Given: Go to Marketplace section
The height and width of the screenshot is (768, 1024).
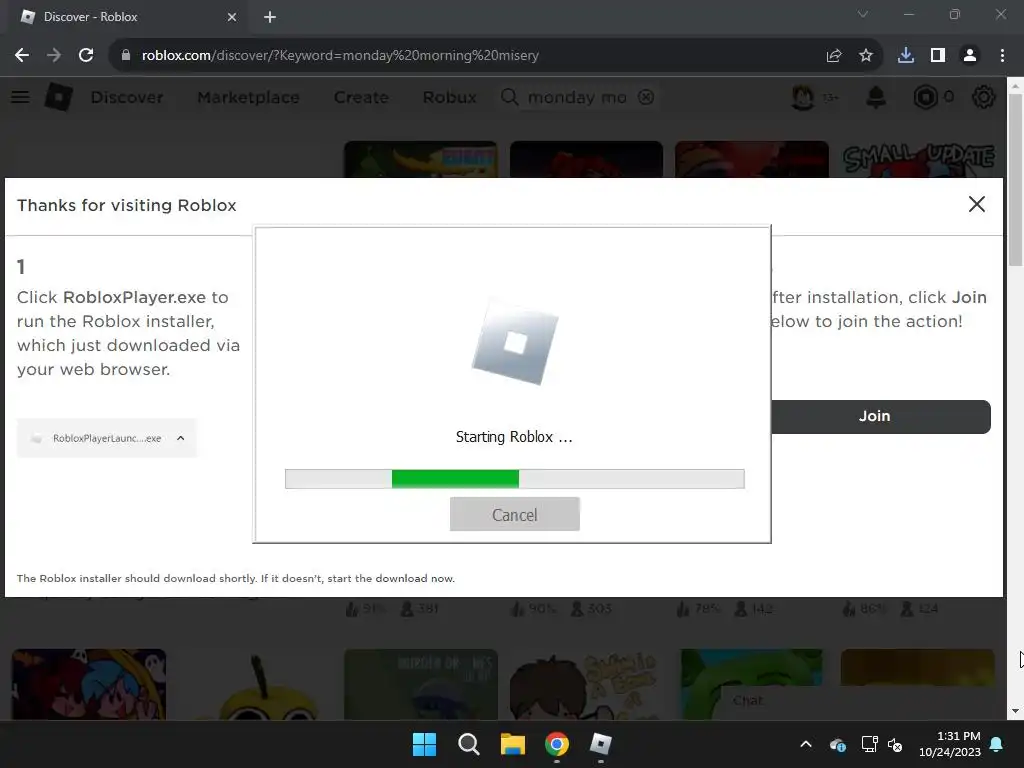Looking at the screenshot, I should pyautogui.click(x=248, y=97).
